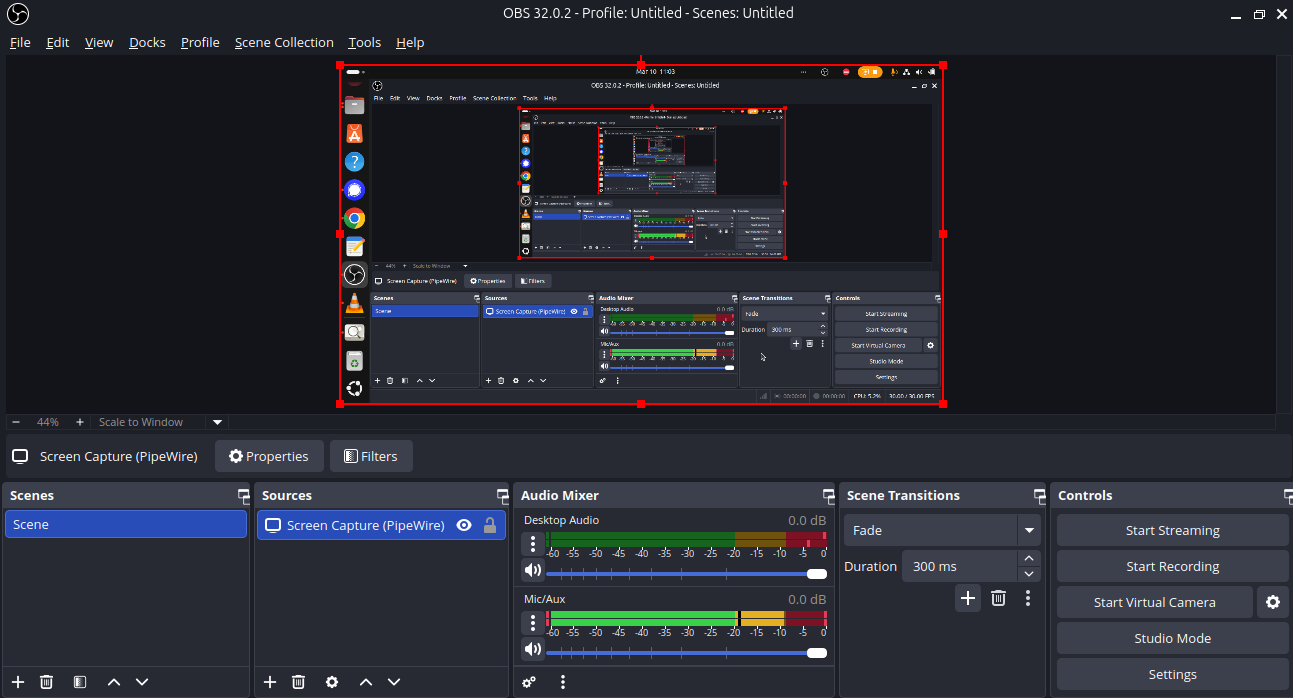Click the Studio Mode button
This screenshot has height=698, width=1293.
(1172, 638)
